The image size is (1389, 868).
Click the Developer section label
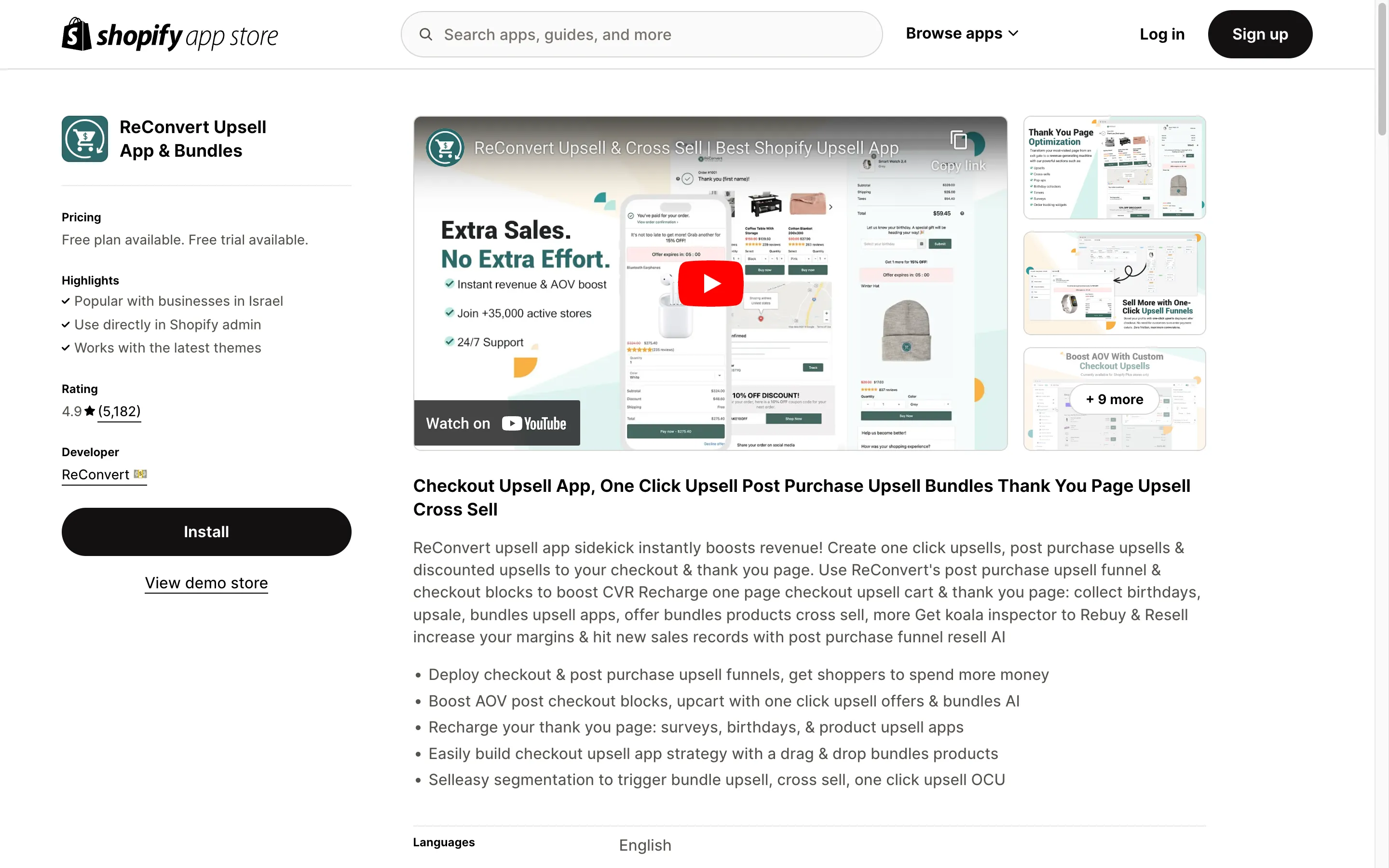[x=90, y=452]
